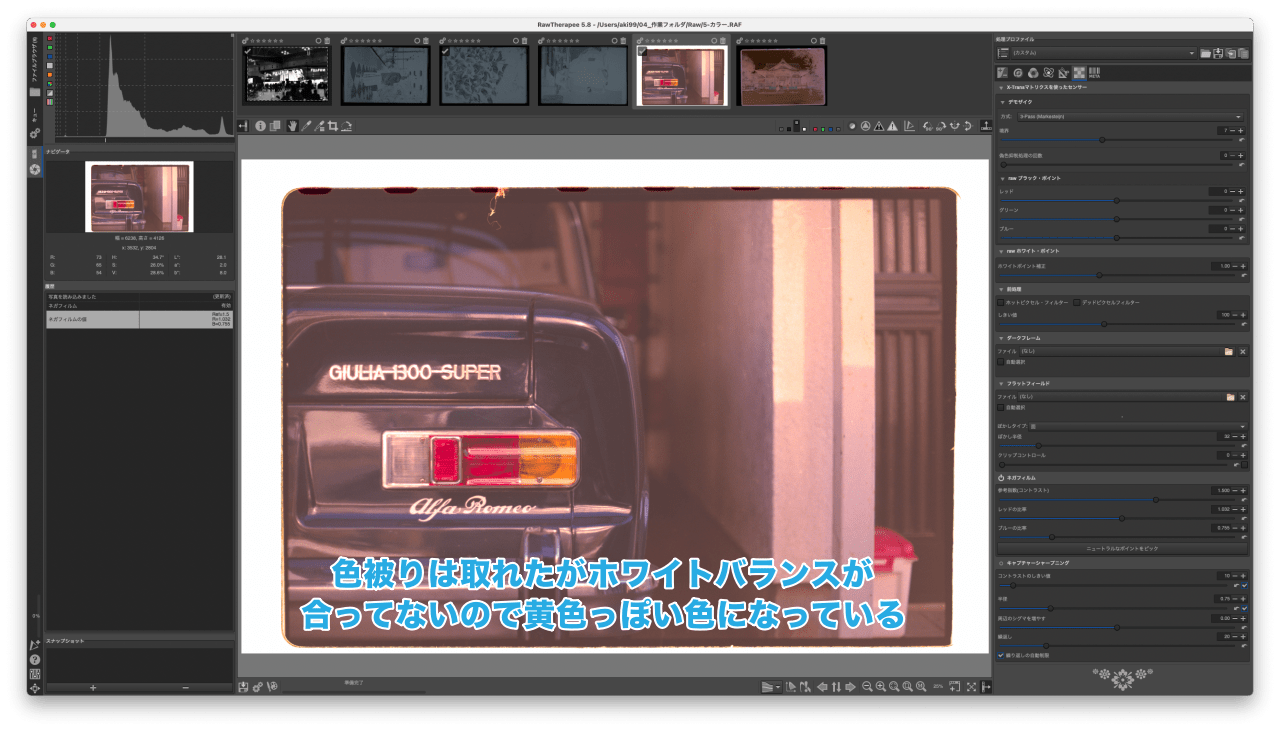The height and width of the screenshot is (731, 1280).
Task: Select the straighten horizon tool
Action: (x=346, y=126)
